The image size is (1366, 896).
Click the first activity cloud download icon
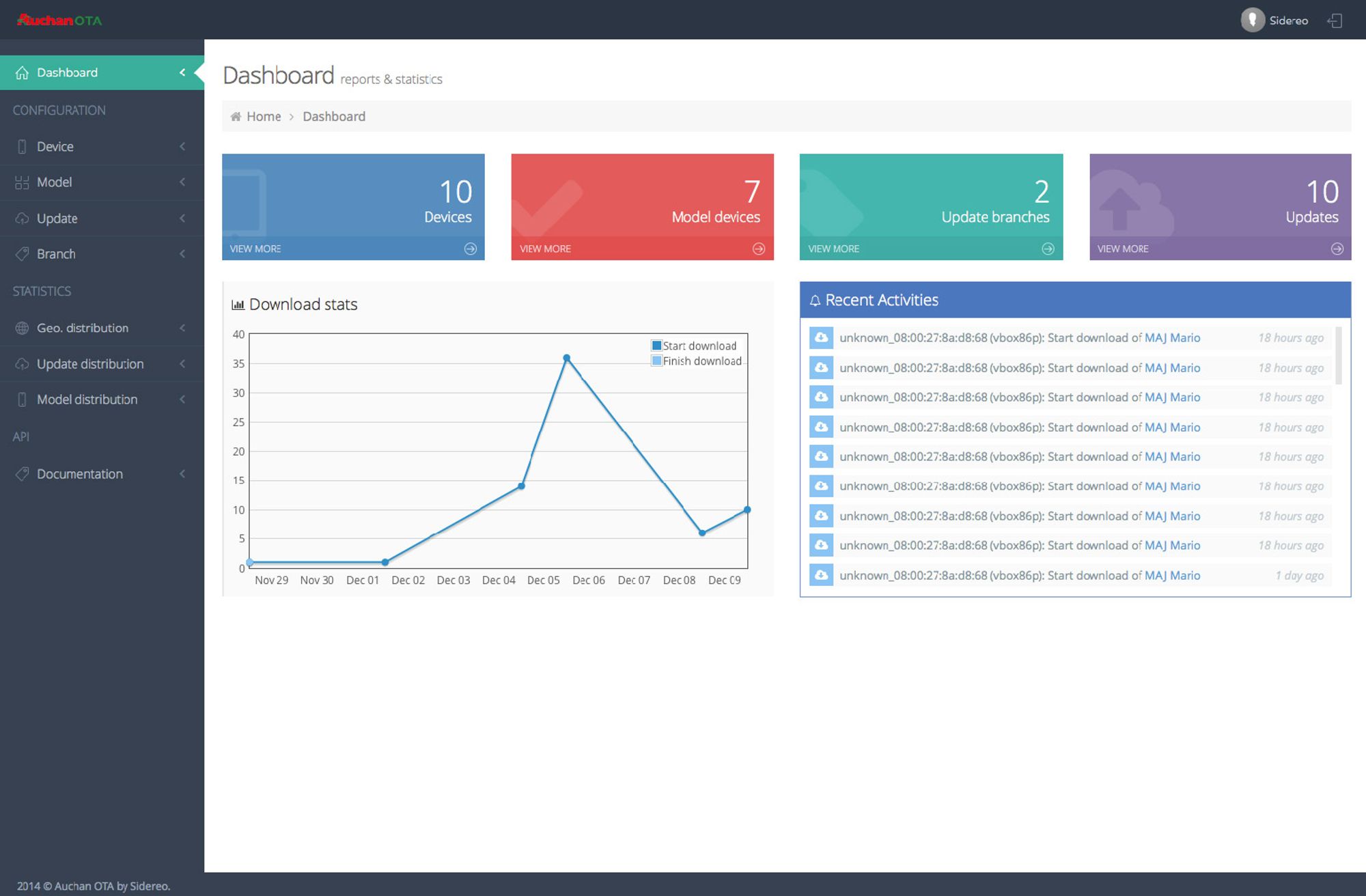pos(821,337)
